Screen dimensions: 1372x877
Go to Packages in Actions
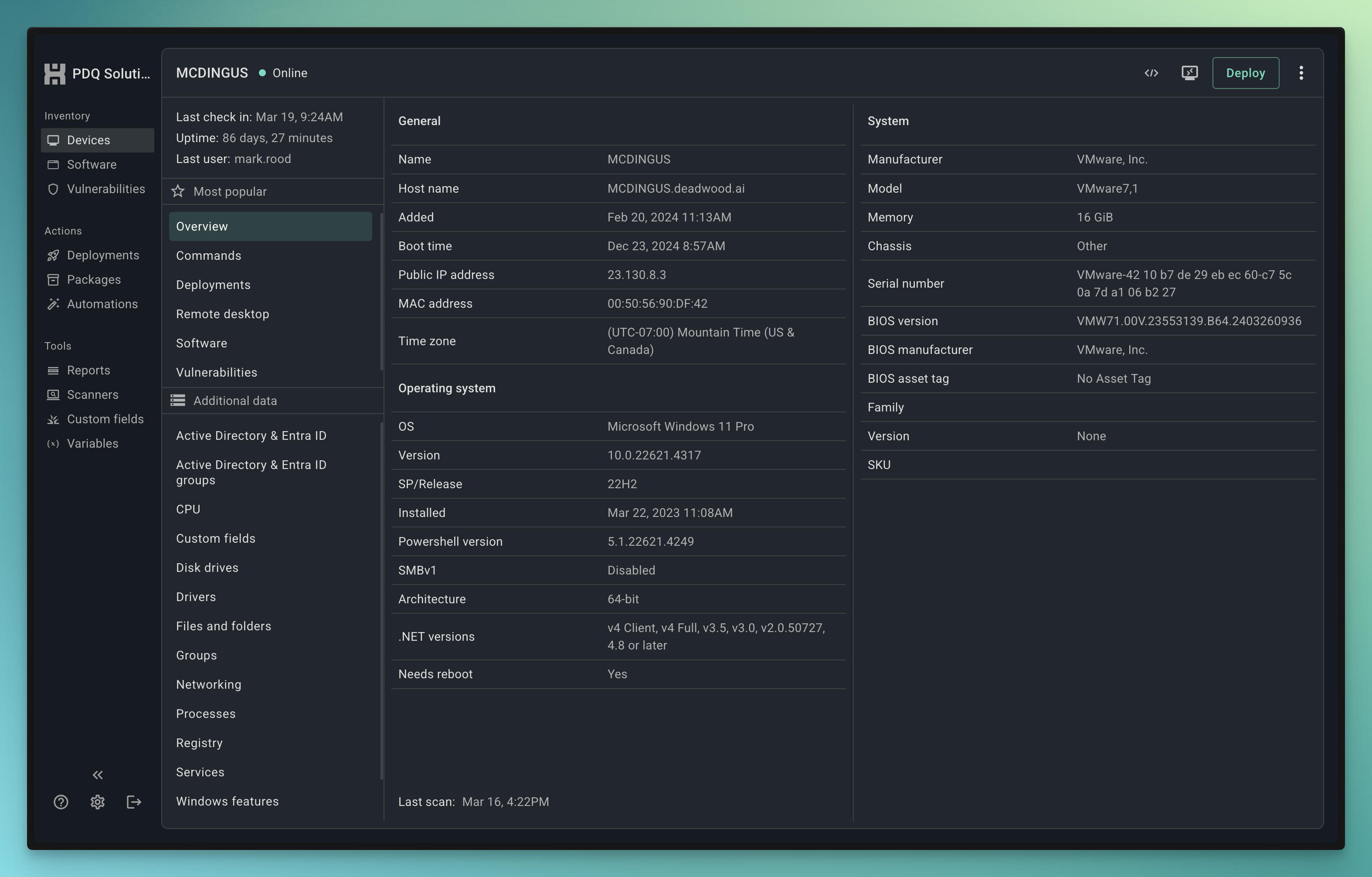[x=98, y=280]
